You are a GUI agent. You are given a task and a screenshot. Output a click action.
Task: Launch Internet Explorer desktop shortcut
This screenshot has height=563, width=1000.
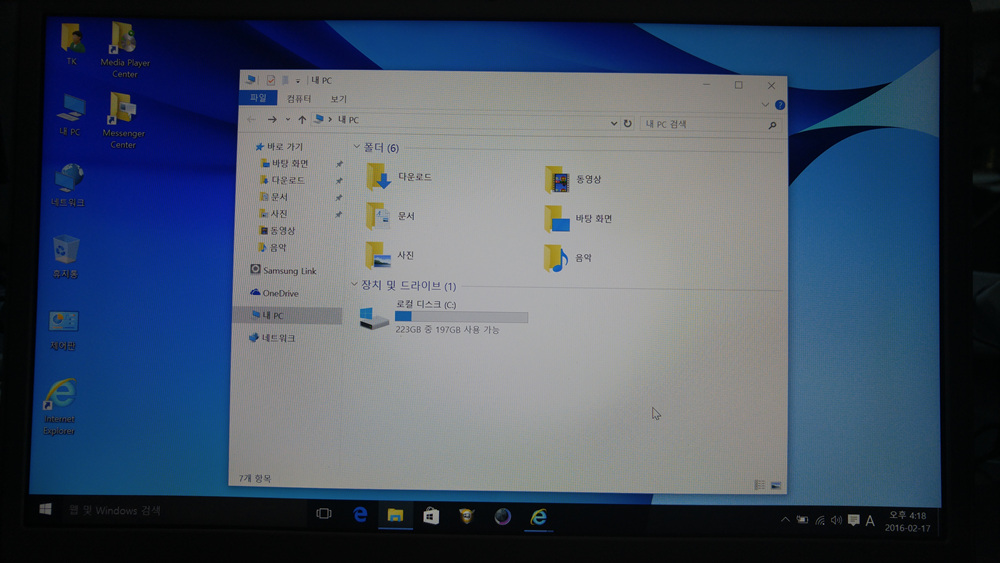[x=60, y=407]
